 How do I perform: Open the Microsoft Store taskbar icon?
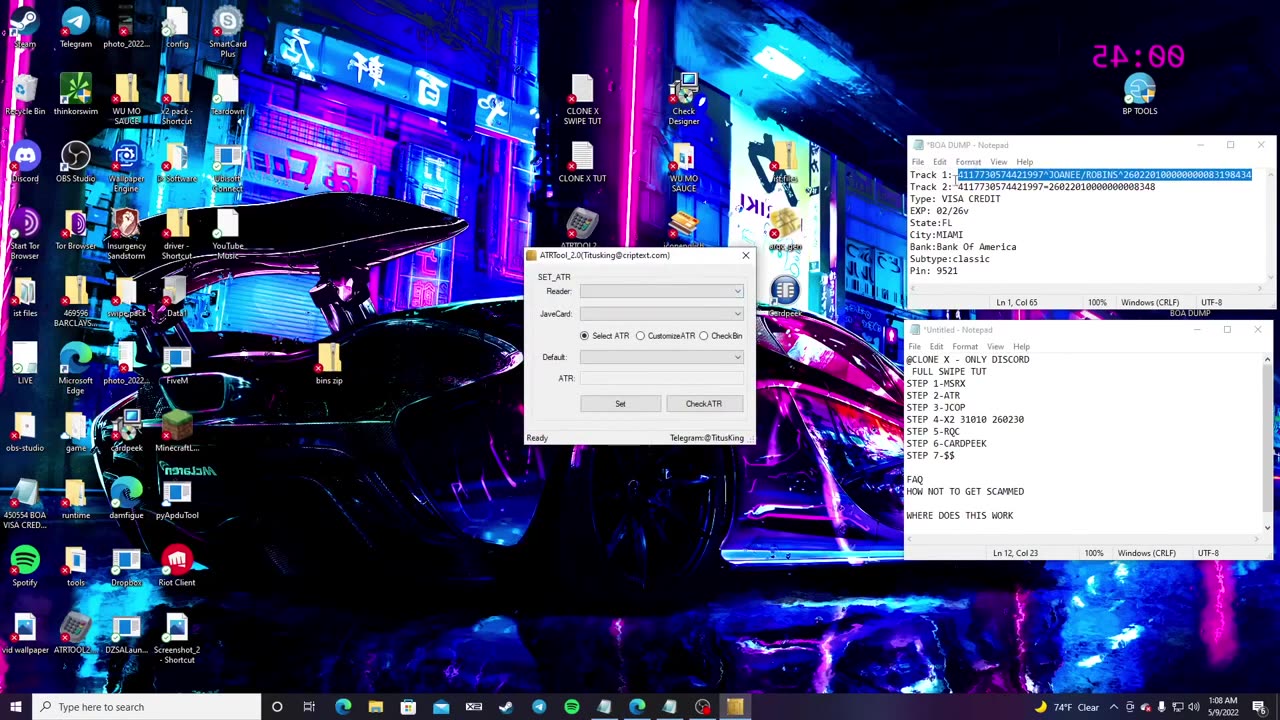[408, 707]
